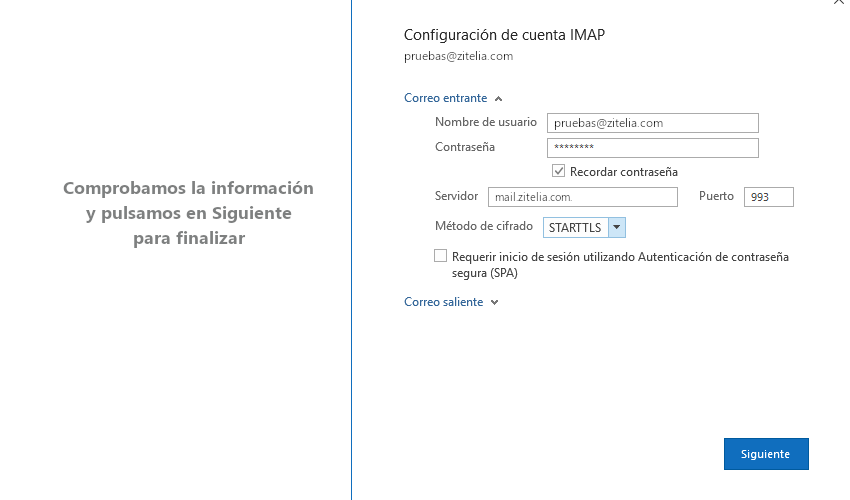The height and width of the screenshot is (500, 850).
Task: Click the Correo saliente section heading
Action: [x=443, y=302]
